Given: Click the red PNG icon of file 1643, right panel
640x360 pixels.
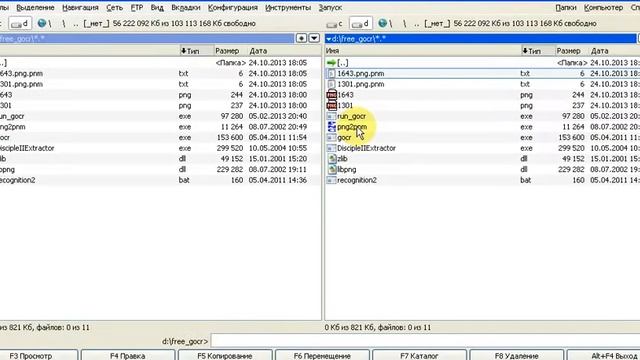Looking at the screenshot, I should click(331, 95).
